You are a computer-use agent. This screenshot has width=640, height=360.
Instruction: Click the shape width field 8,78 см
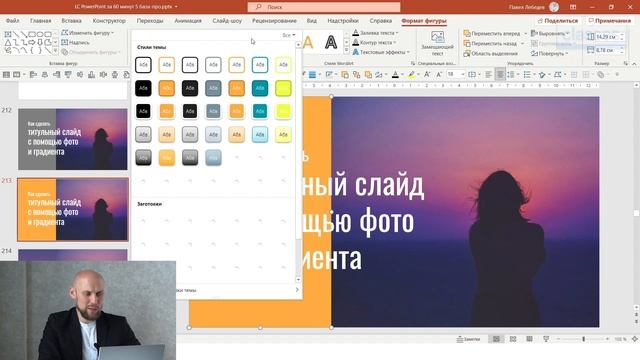(x=607, y=50)
